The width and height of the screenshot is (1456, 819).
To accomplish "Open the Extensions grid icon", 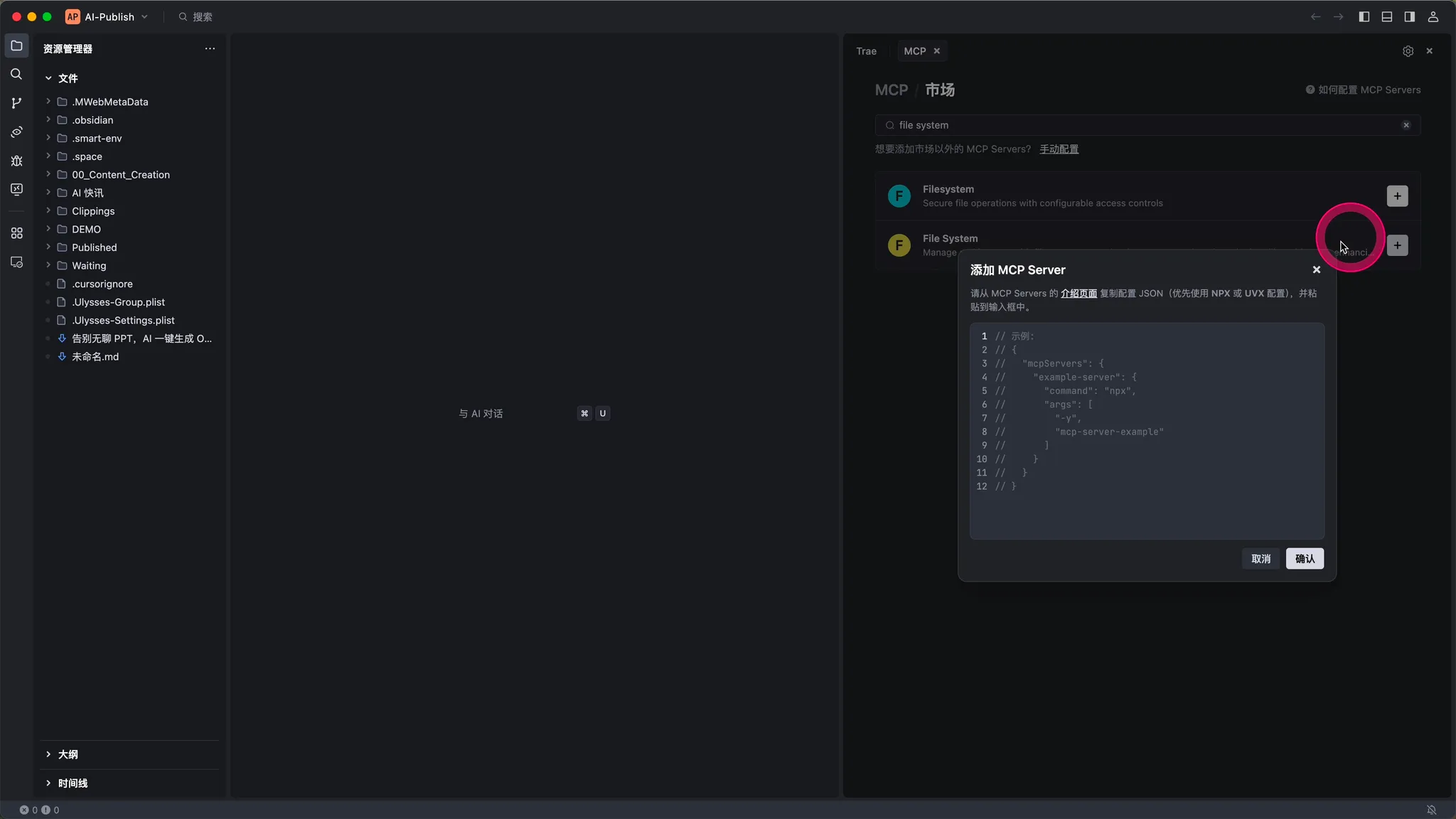I will coord(16,233).
